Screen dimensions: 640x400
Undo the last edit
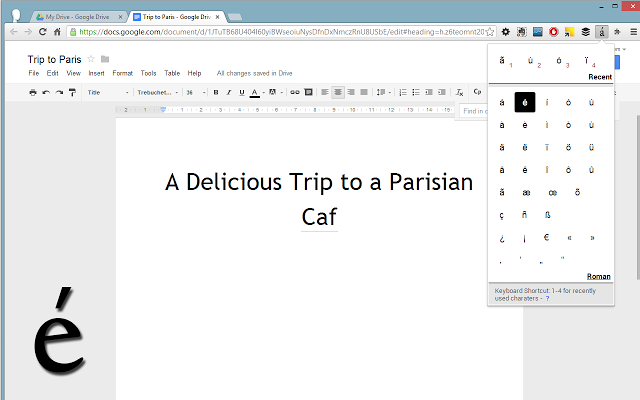point(46,92)
